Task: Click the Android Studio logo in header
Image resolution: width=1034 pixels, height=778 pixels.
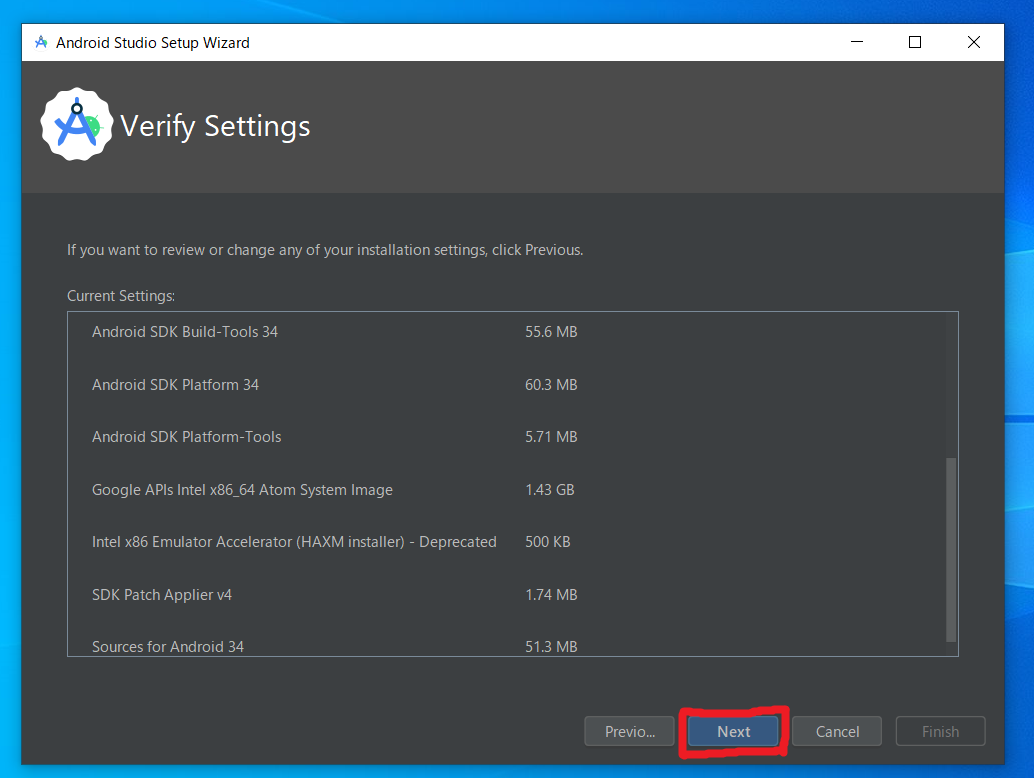Action: point(76,125)
